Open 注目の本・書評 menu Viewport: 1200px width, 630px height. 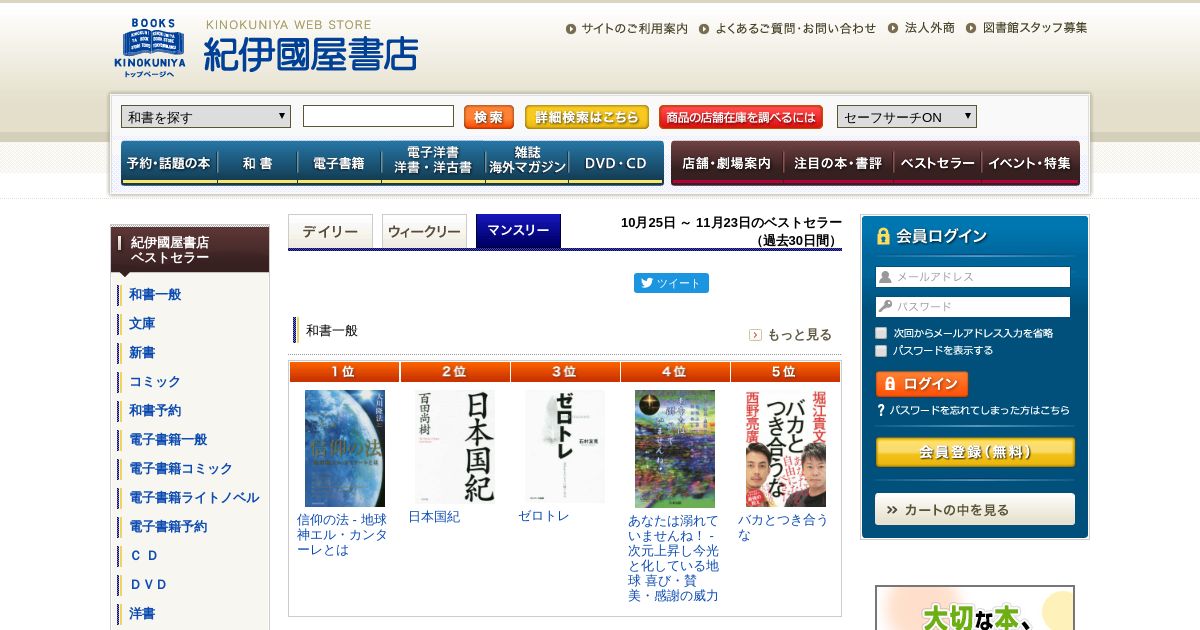[x=838, y=163]
